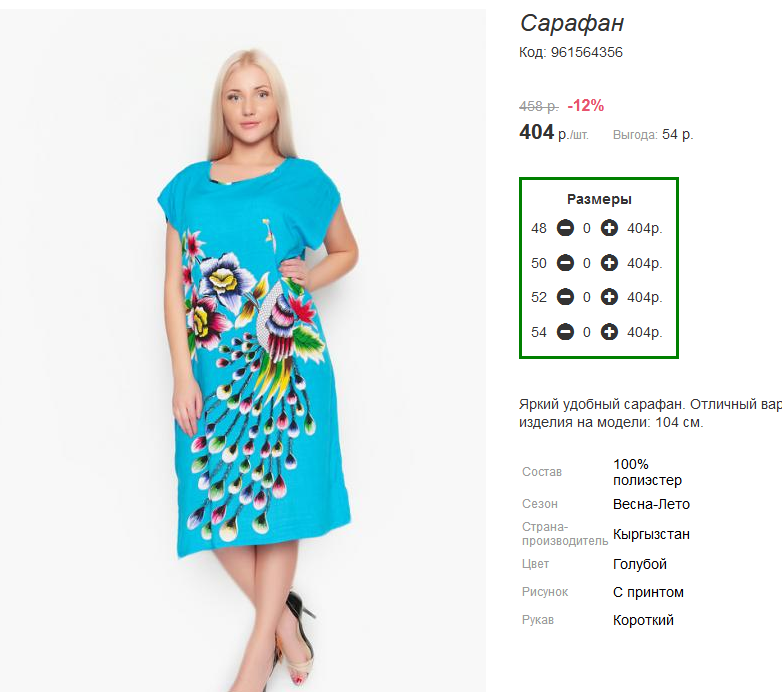Increase quantity for size 54
Image resolution: width=782 pixels, height=692 pixels.
pos(609,332)
